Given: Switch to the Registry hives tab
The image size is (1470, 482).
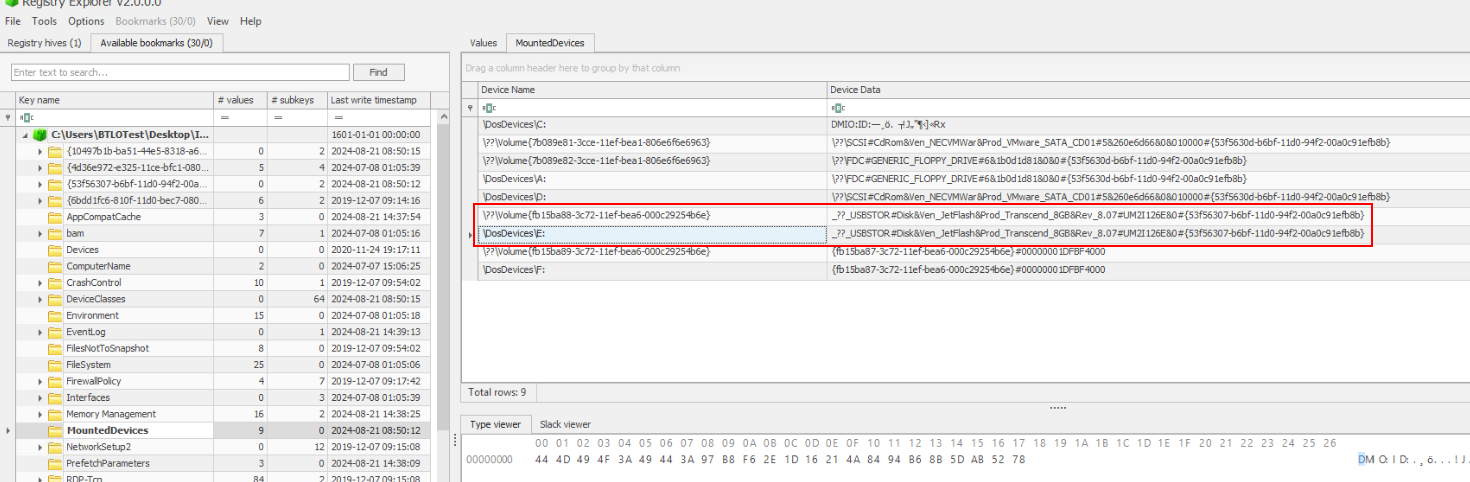Looking at the screenshot, I should pos(44,43).
